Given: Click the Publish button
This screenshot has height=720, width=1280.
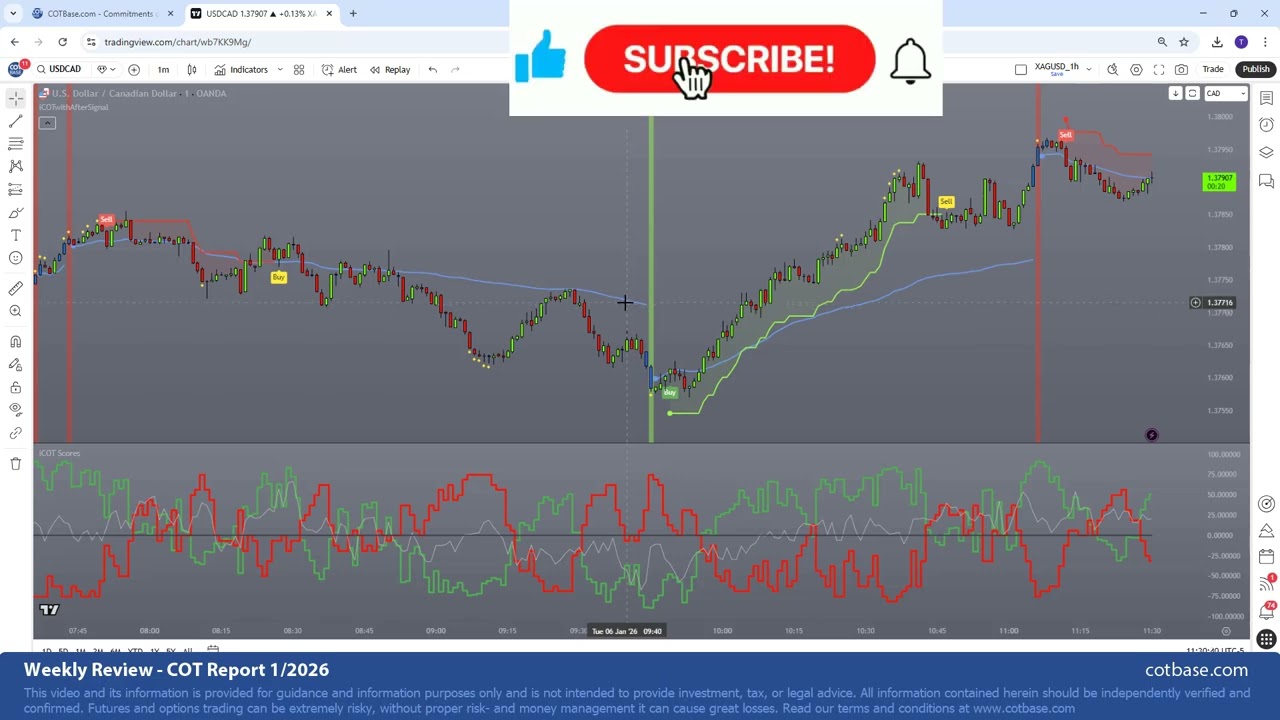Looking at the screenshot, I should (1256, 69).
